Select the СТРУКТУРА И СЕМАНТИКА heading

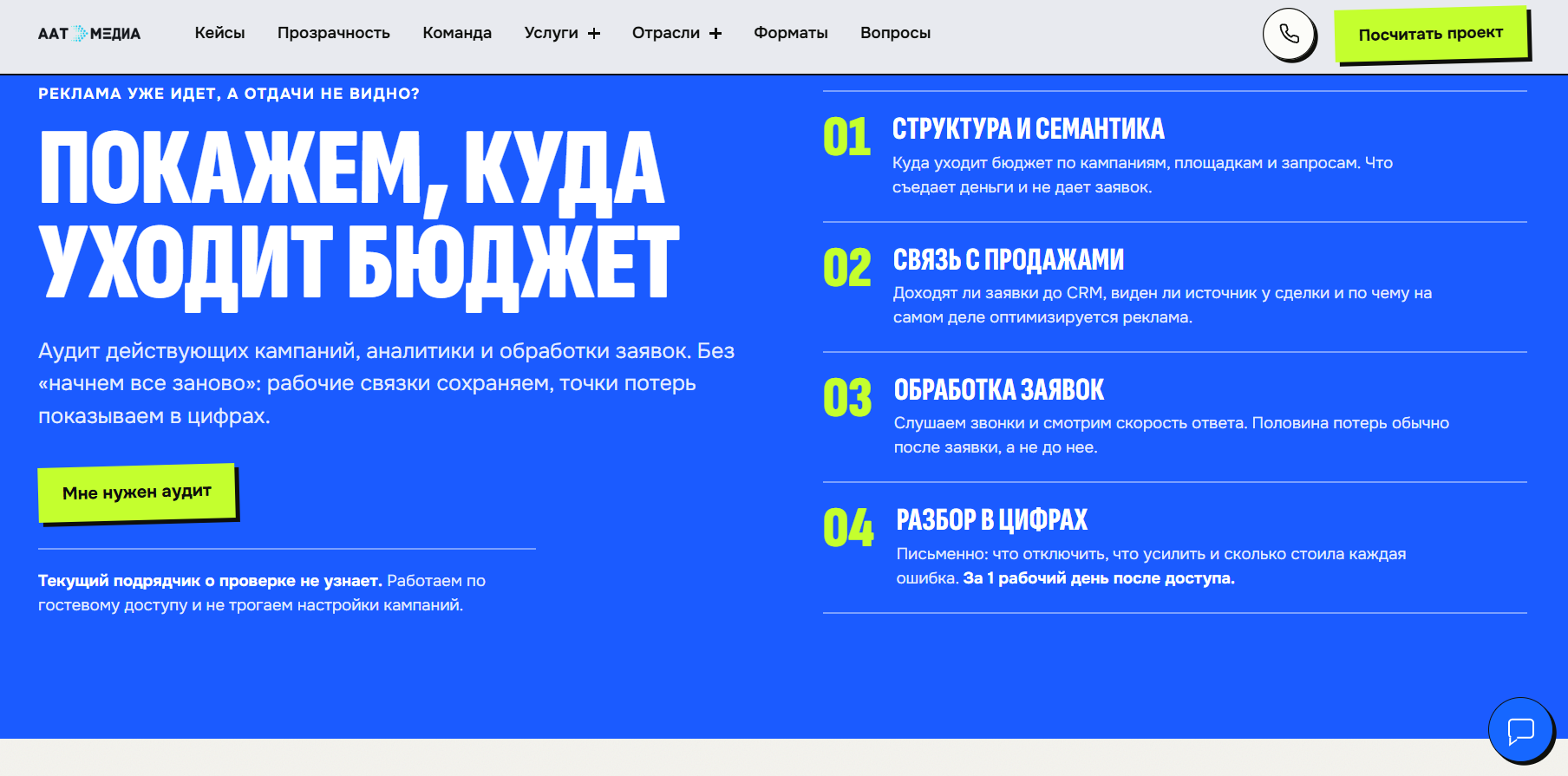point(1029,129)
